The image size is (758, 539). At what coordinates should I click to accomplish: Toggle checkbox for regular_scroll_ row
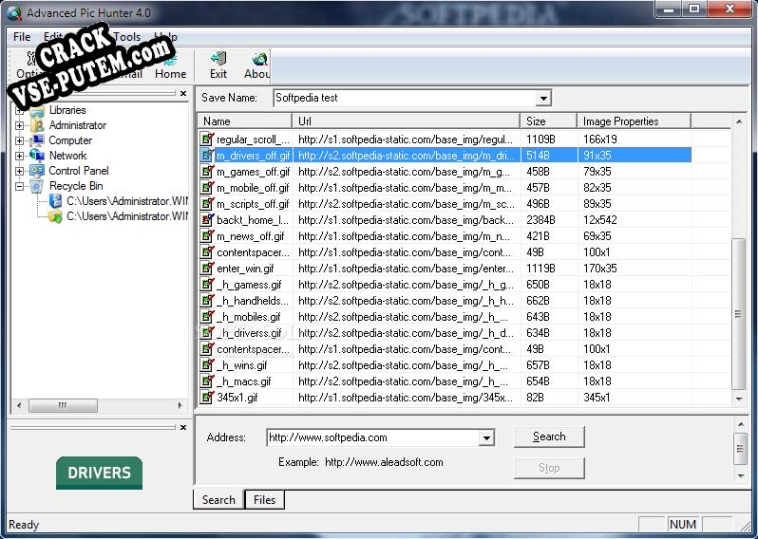click(x=207, y=139)
